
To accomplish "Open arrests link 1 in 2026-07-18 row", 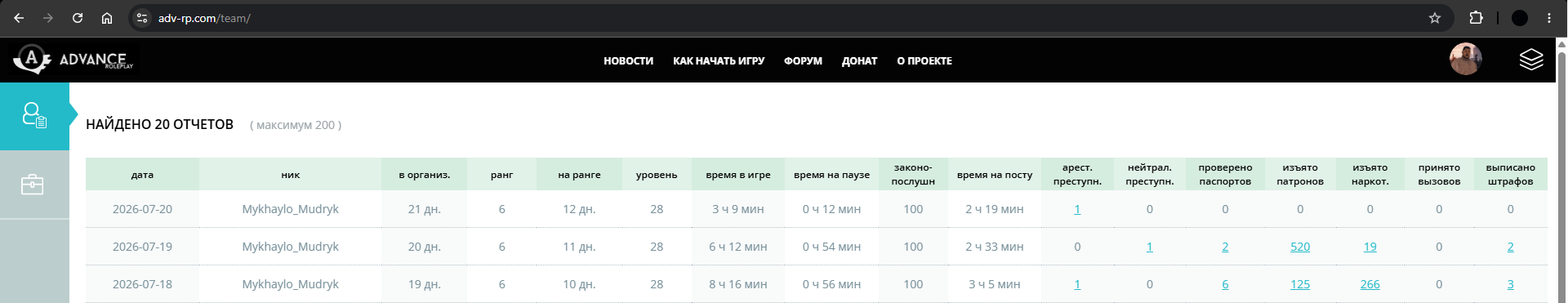I will [1077, 284].
